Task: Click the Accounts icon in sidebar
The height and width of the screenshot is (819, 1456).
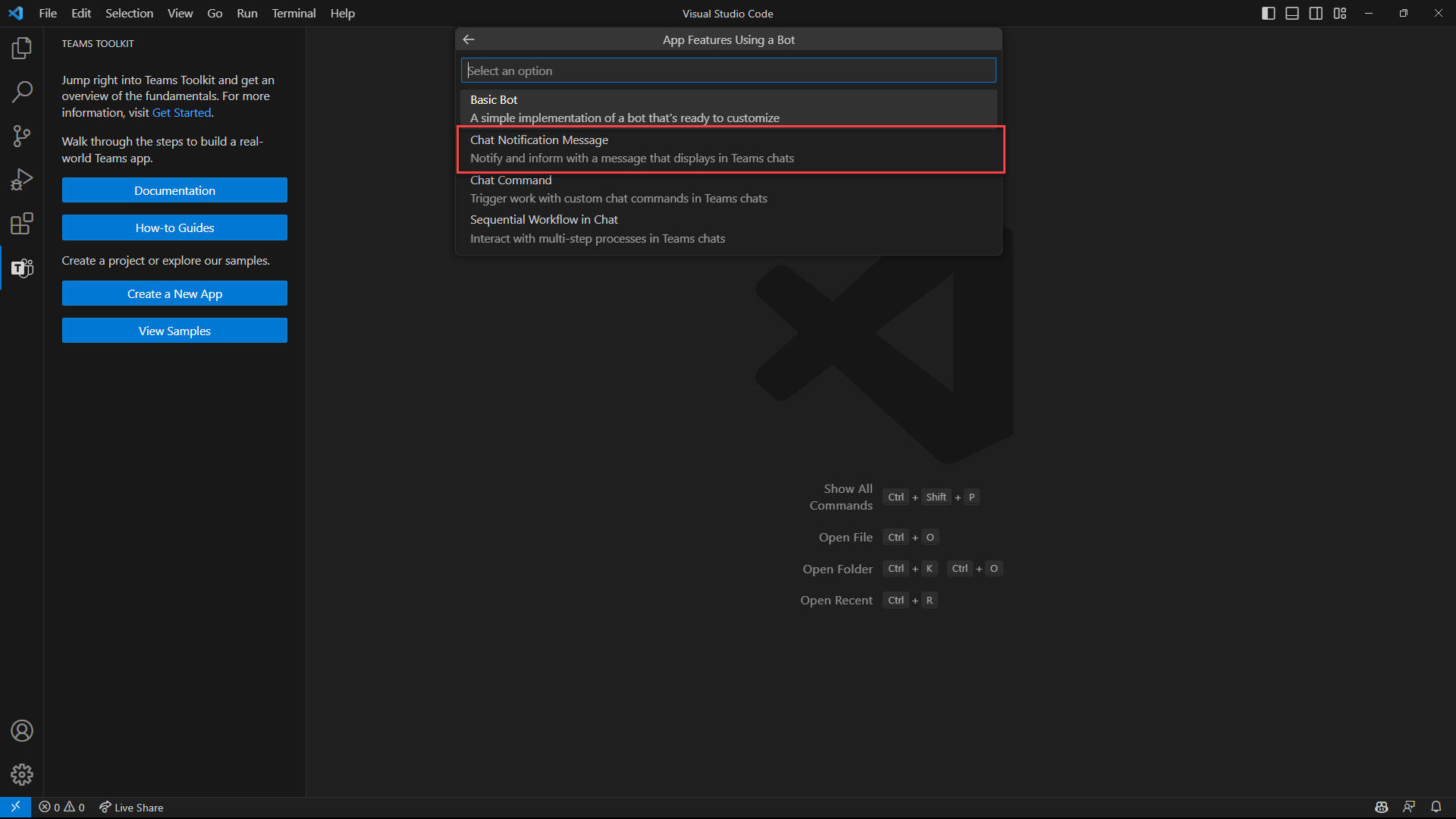Action: [22, 731]
